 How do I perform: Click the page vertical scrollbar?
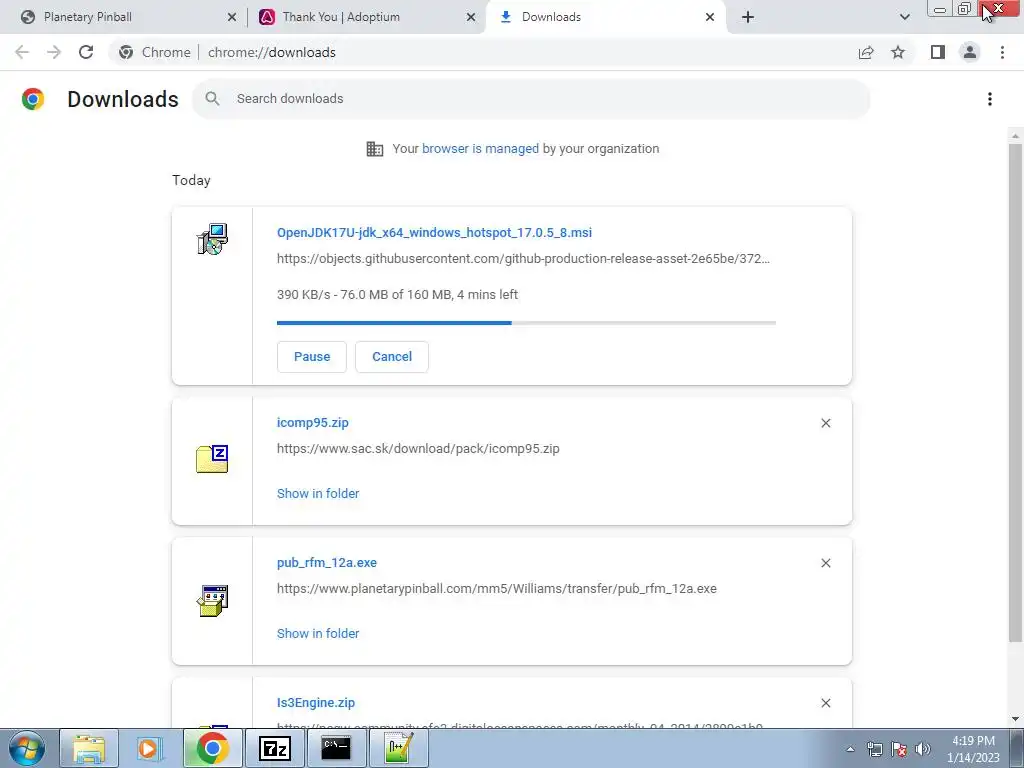(x=1015, y=392)
